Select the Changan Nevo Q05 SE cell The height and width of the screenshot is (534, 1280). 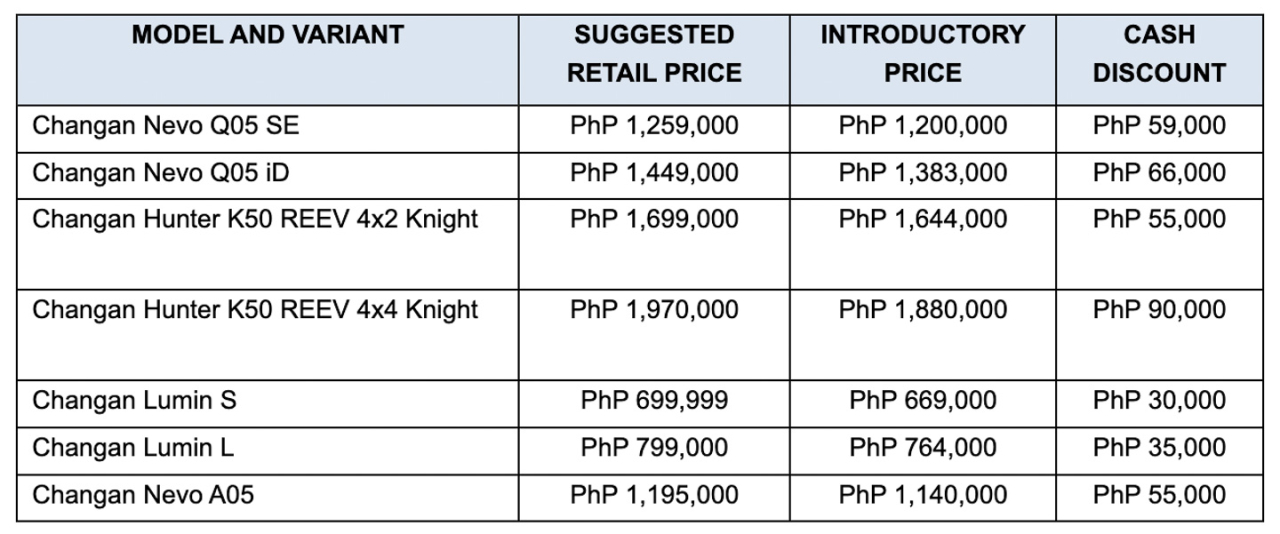(166, 127)
